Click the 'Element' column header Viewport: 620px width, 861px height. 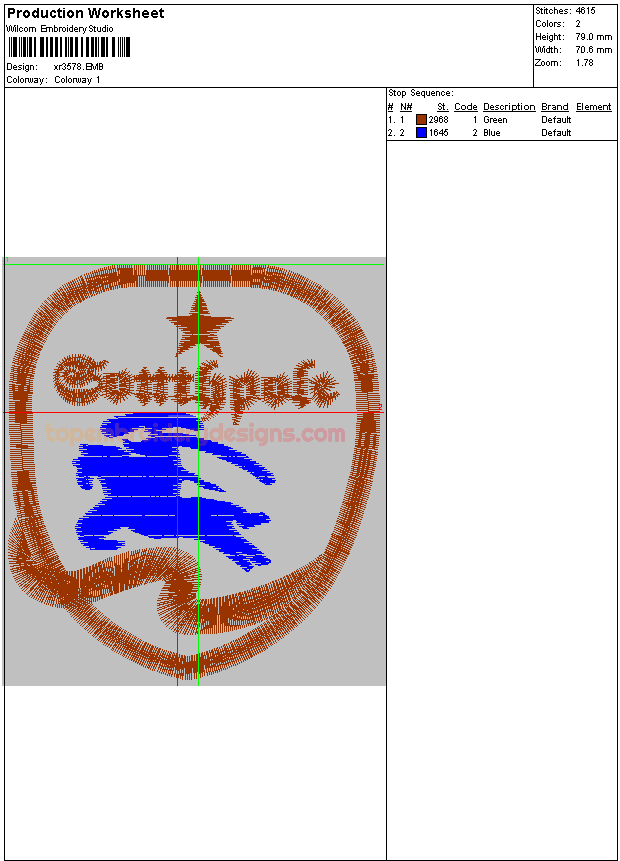(x=594, y=107)
